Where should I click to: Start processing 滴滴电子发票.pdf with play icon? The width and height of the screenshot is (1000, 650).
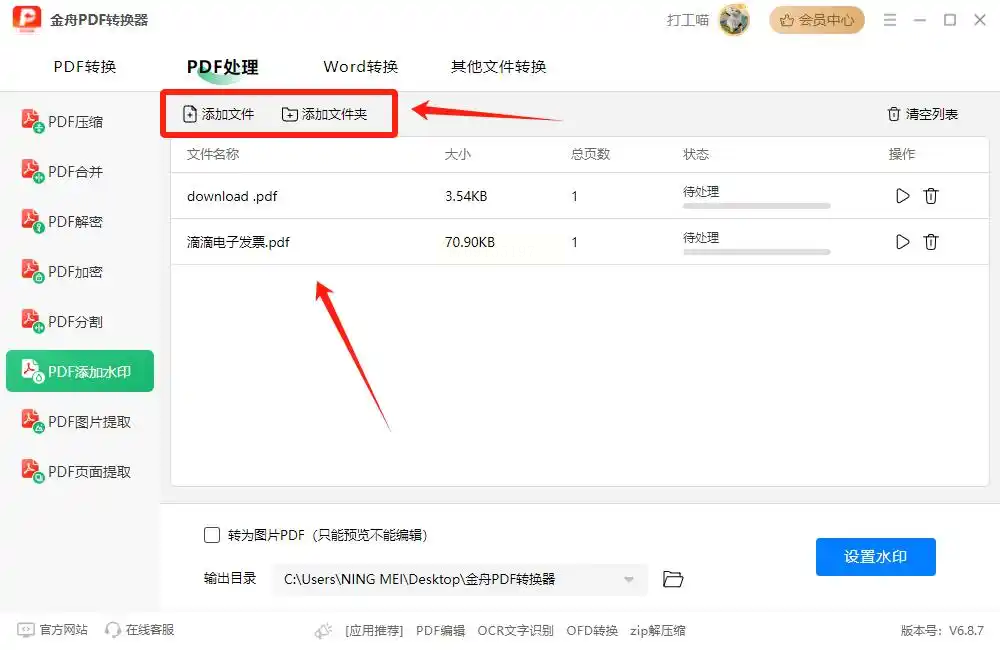coord(902,242)
